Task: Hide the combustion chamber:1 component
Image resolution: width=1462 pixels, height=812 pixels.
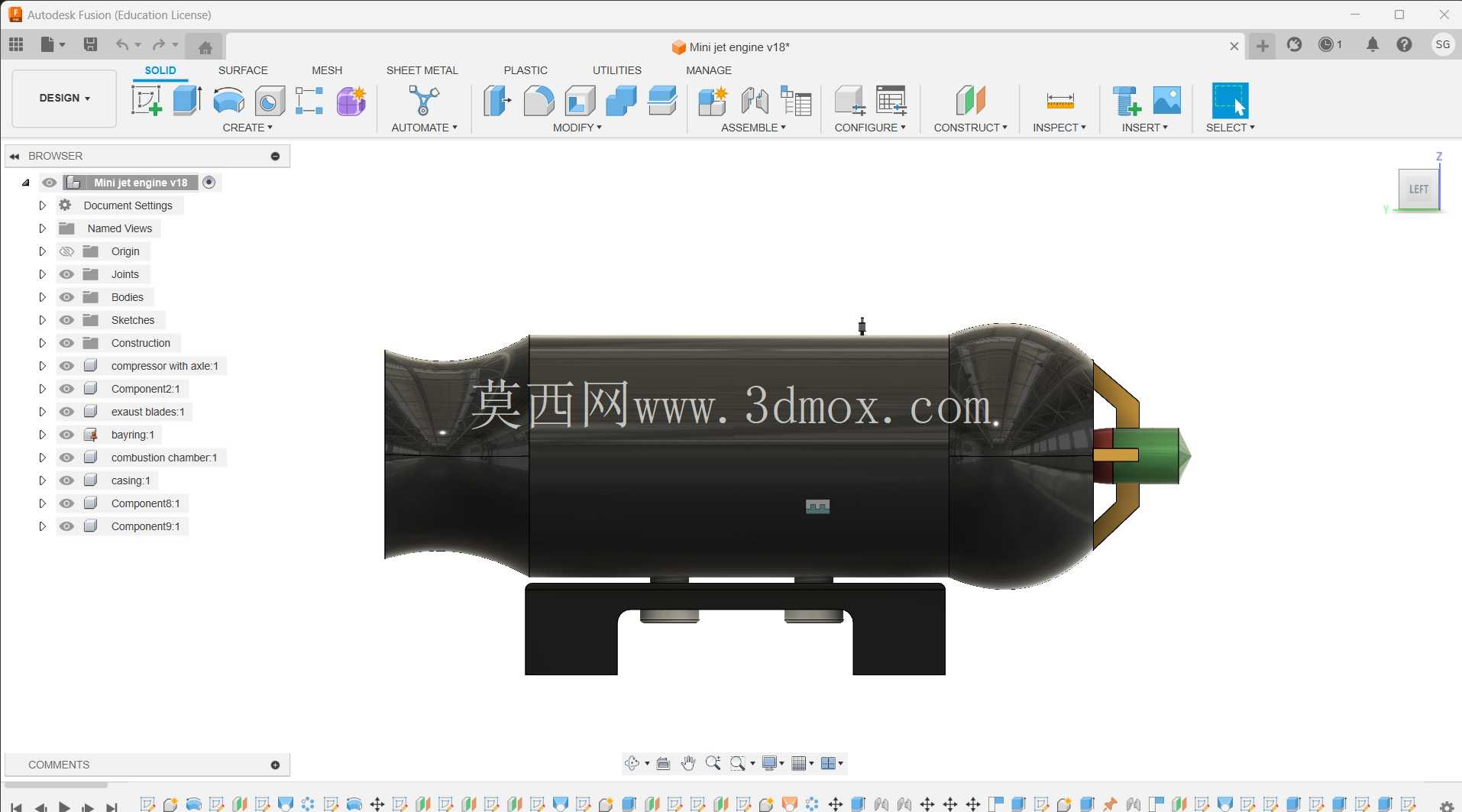Action: pos(67,458)
